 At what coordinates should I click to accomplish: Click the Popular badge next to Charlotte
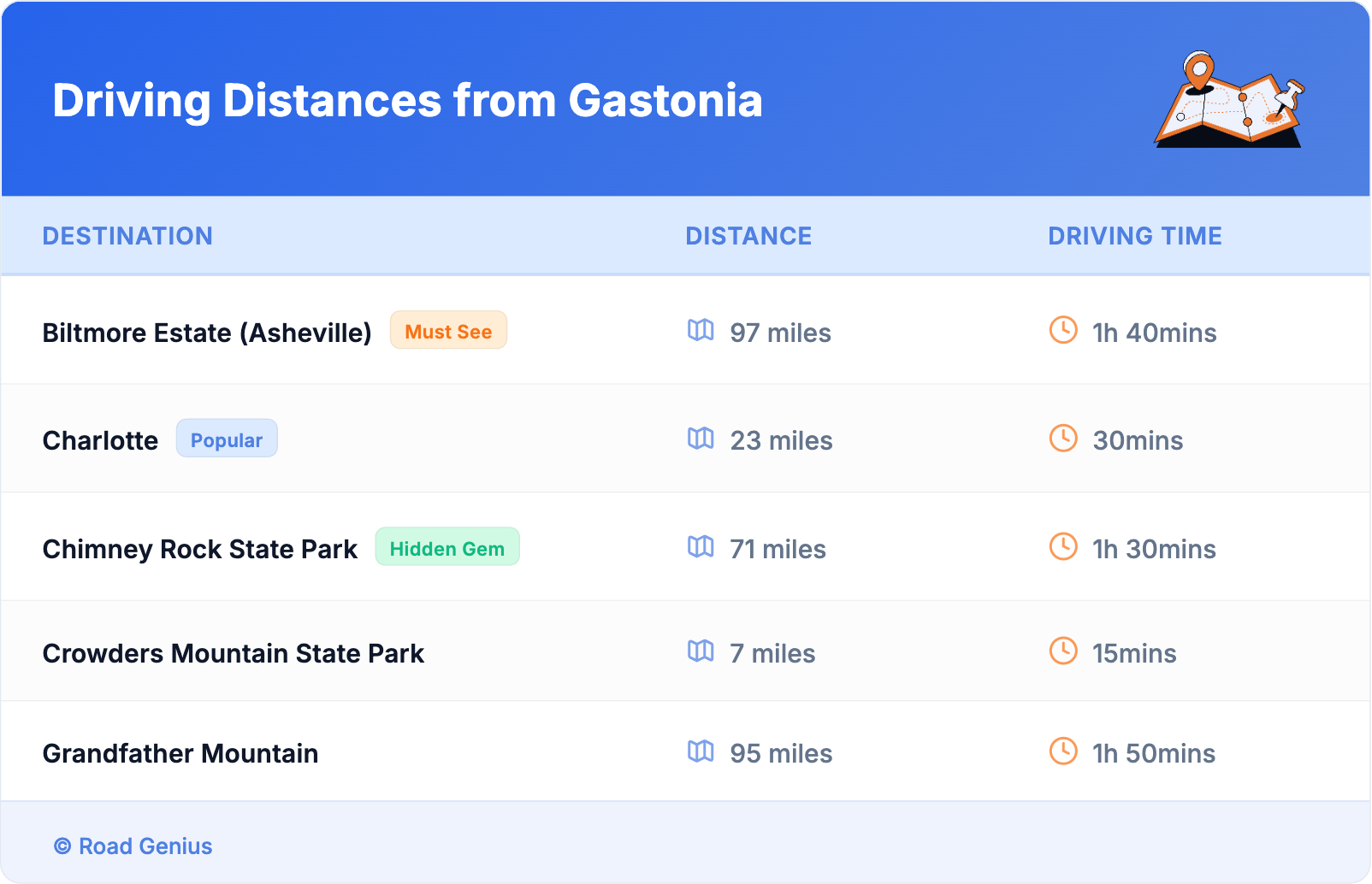pyautogui.click(x=227, y=439)
